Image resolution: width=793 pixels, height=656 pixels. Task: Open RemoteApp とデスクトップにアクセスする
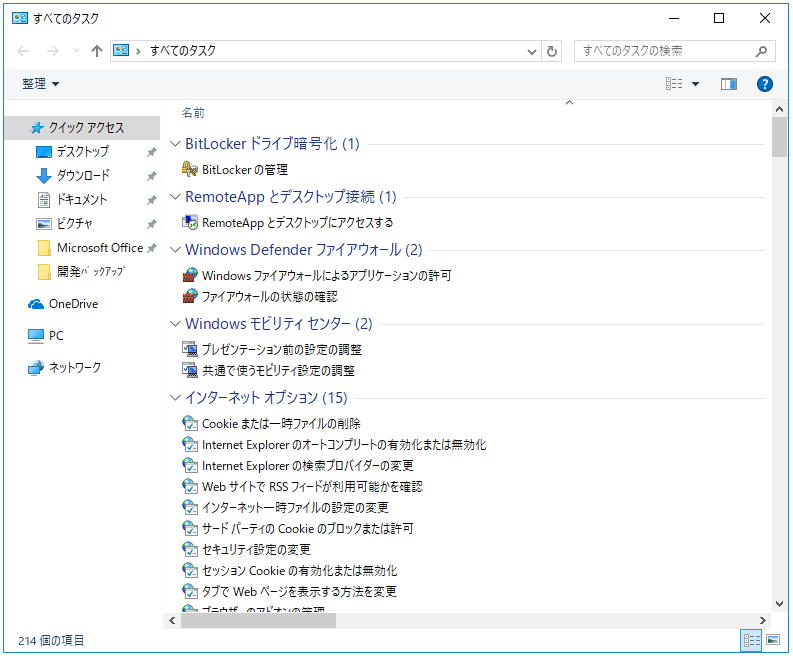[x=297, y=222]
